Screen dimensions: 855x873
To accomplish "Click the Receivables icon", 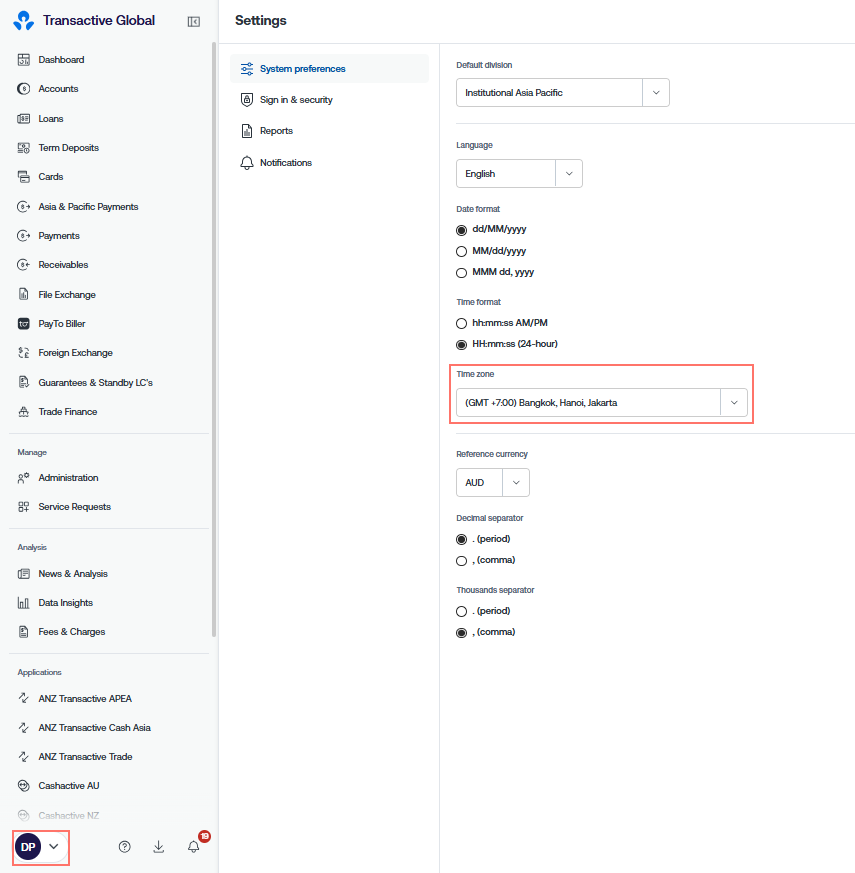I will (23, 264).
